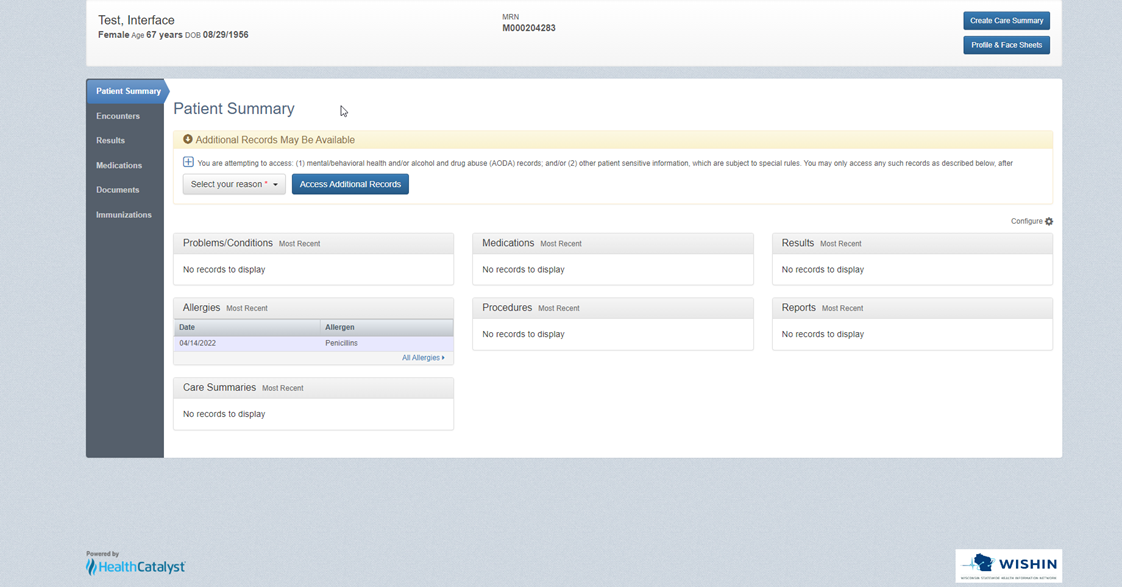The width and height of the screenshot is (1122, 587).
Task: Click the WISHIN logo
Action: (1008, 565)
